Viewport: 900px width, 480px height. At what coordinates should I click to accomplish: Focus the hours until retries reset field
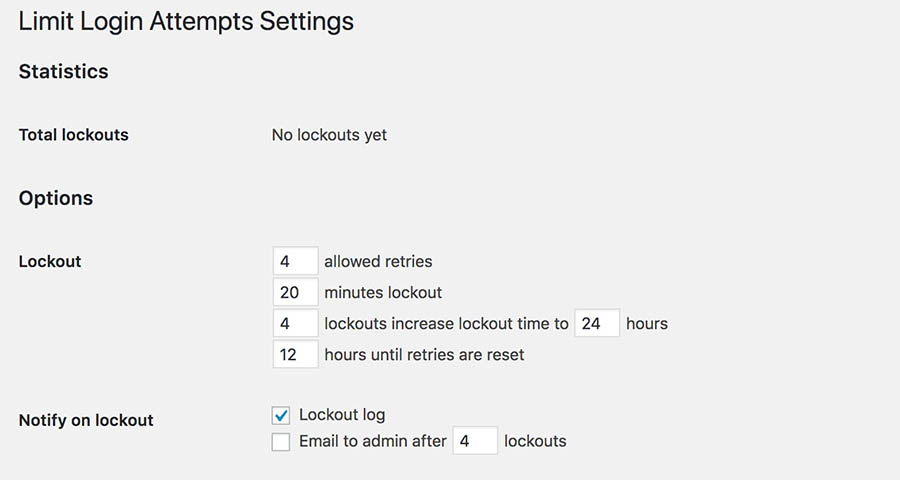[x=295, y=354]
